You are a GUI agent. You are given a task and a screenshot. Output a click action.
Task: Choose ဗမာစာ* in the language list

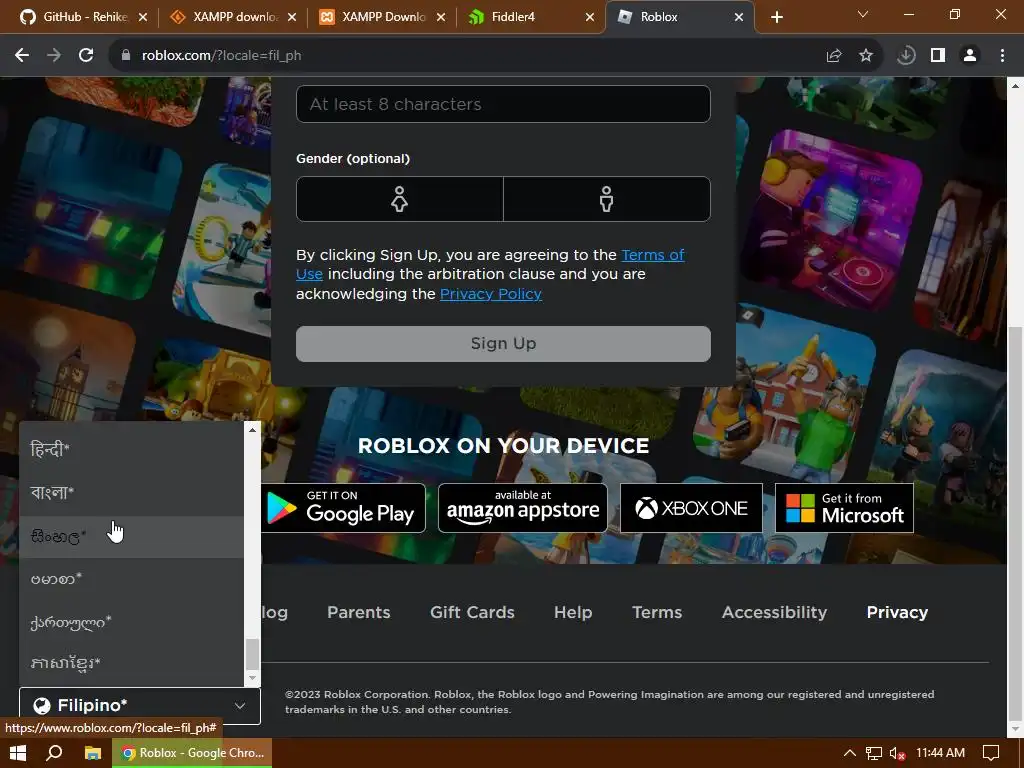[131, 579]
